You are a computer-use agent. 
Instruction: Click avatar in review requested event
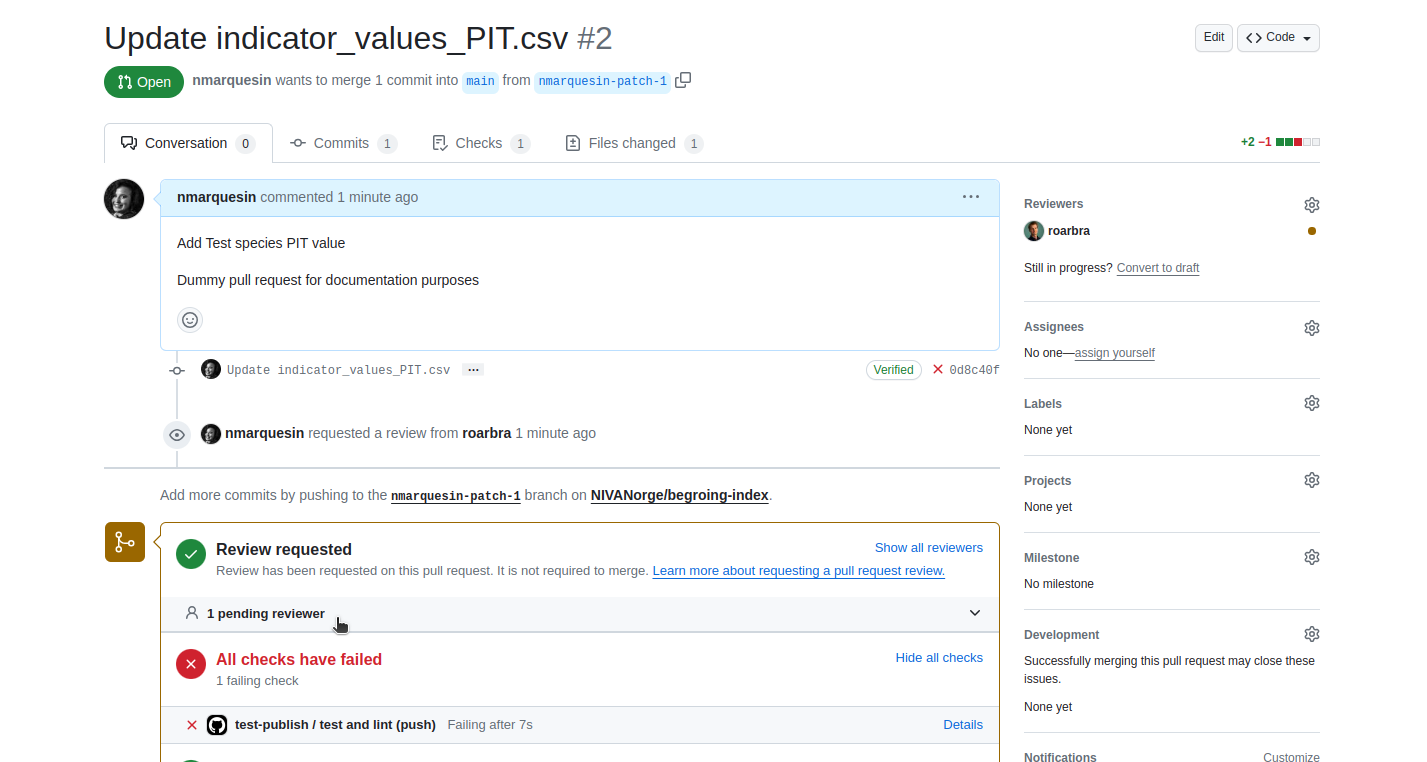pos(211,434)
